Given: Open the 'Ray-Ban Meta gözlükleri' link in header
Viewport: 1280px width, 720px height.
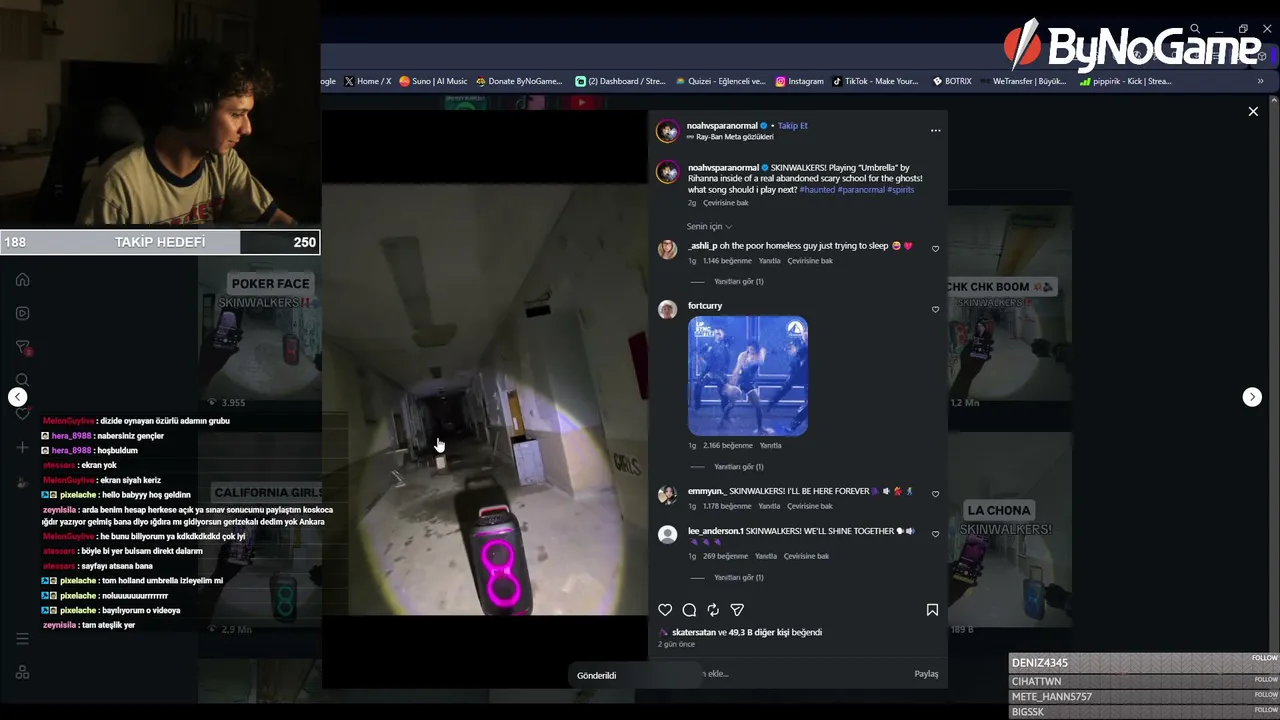Looking at the screenshot, I should tap(735, 137).
